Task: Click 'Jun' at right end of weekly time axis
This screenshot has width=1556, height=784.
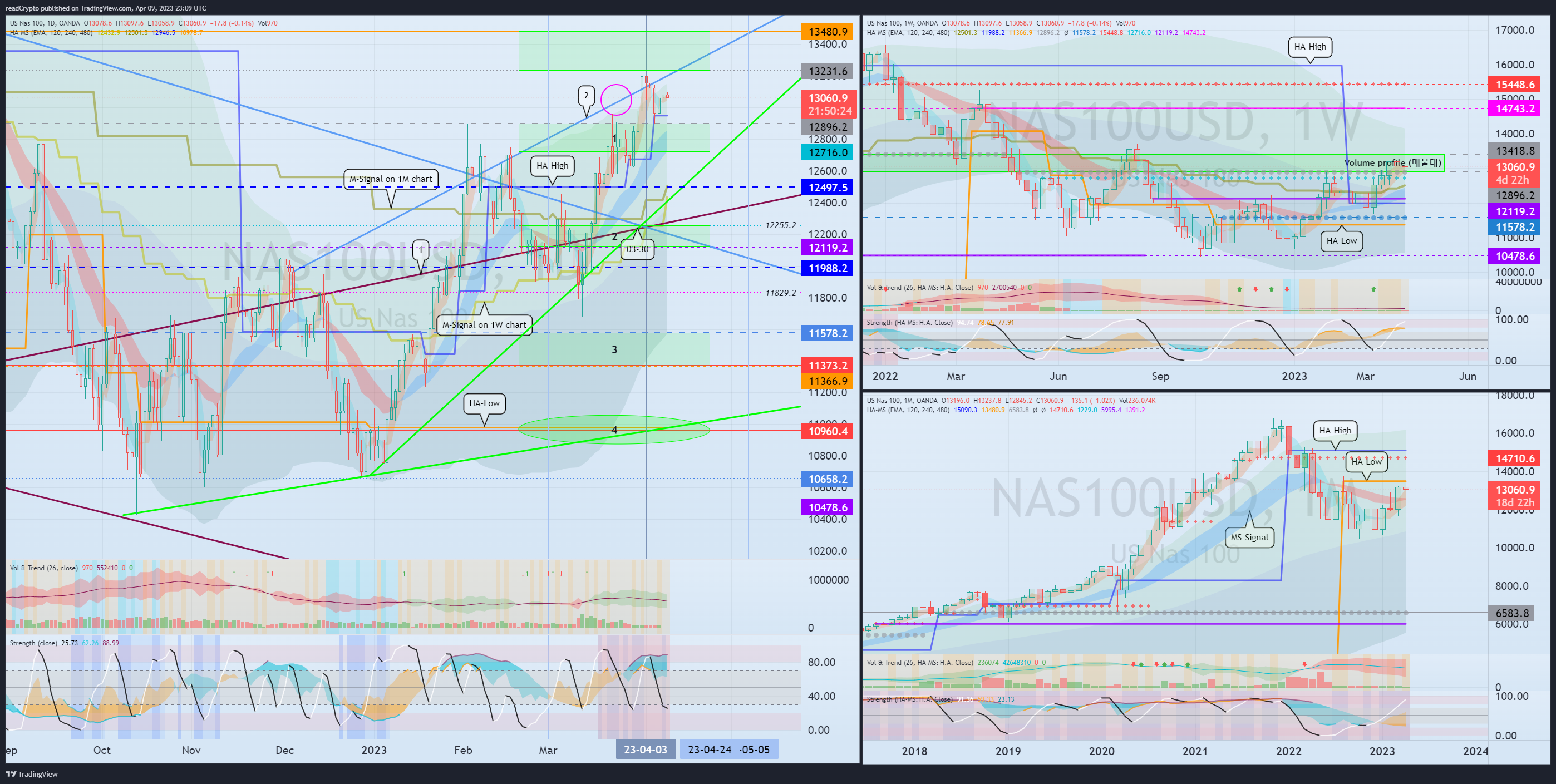Action: pyautogui.click(x=1468, y=376)
